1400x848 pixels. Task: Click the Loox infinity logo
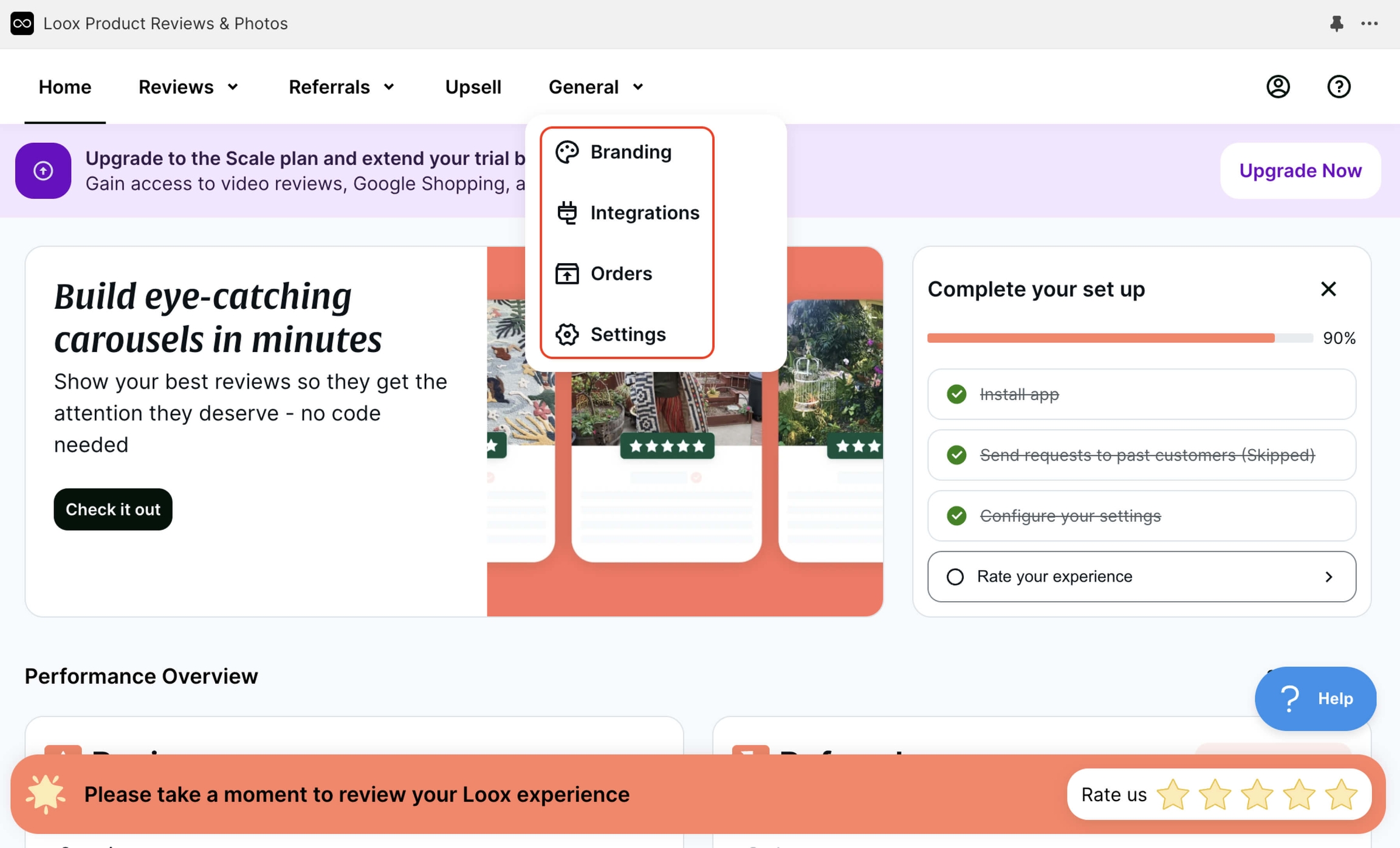pos(22,23)
